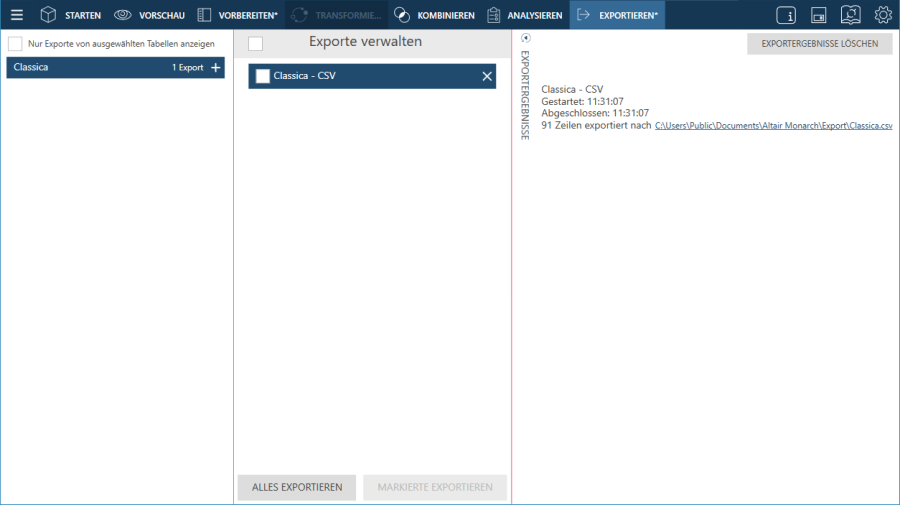Image resolution: width=900 pixels, height=505 pixels.
Task: Add a new export for Classica table
Action: 215,68
